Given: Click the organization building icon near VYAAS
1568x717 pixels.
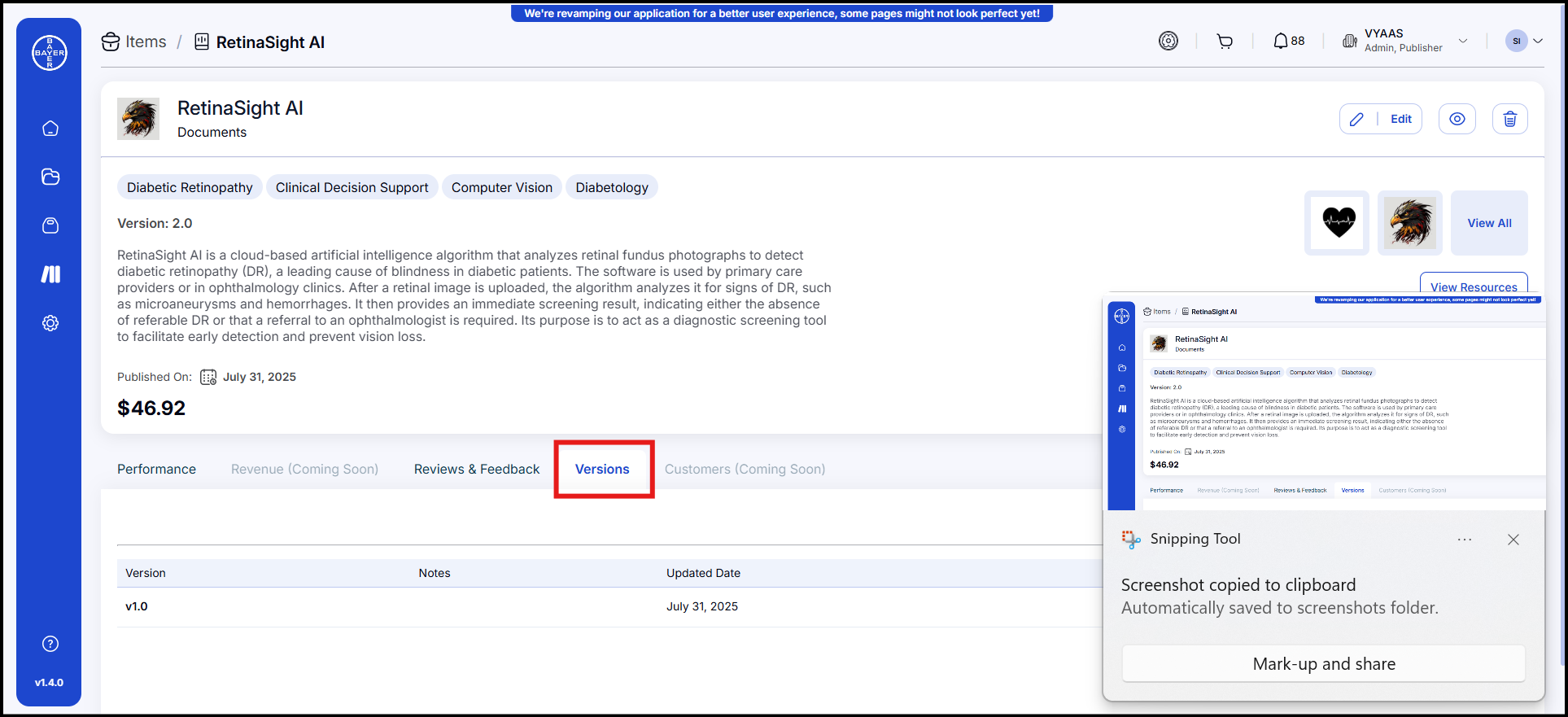Looking at the screenshot, I should (1350, 41).
